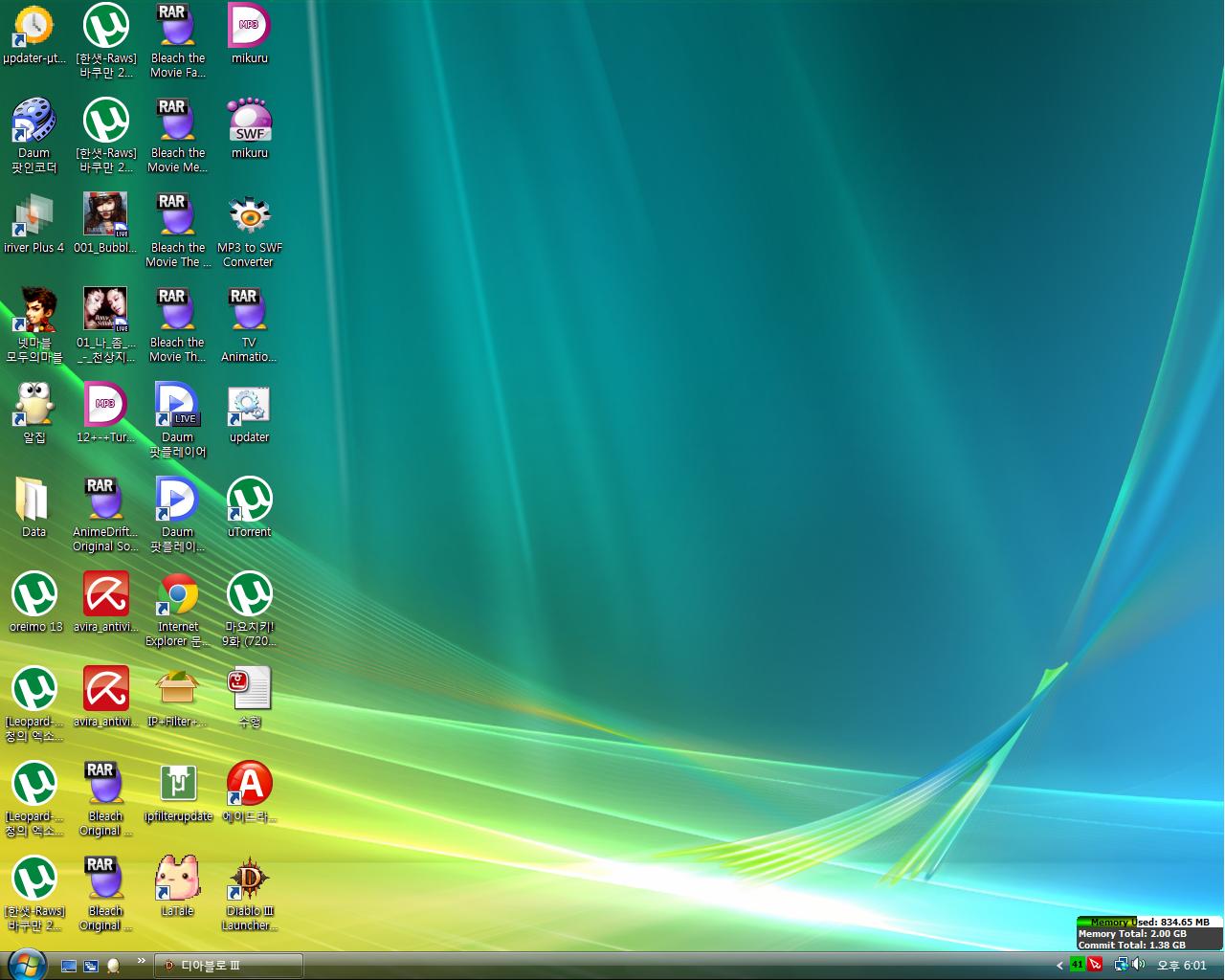Expand the Quick Launch overflow chevron
Screen dimensions: 1225x980
coord(142,961)
